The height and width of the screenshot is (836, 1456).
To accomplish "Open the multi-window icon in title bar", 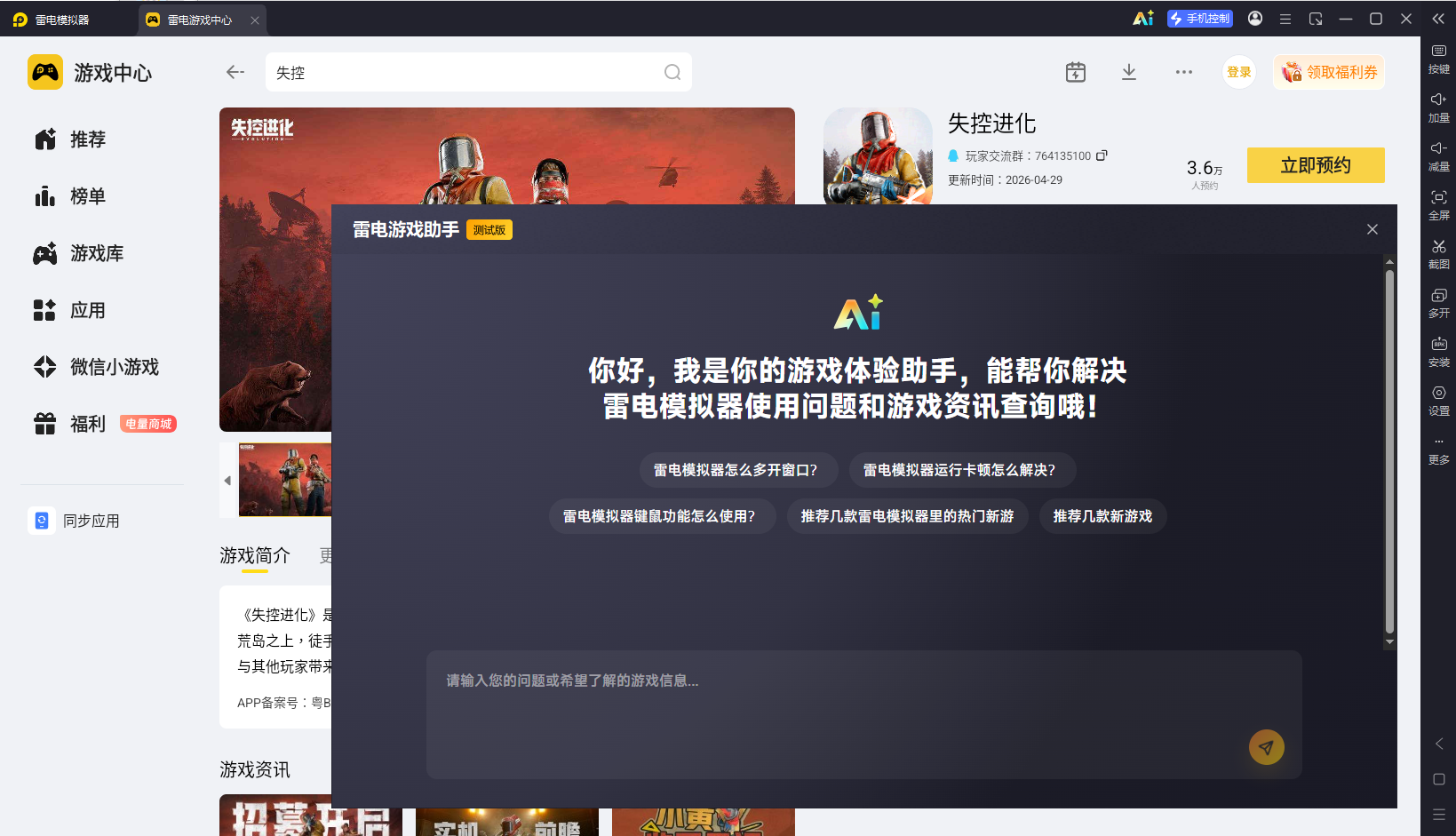I will [1316, 19].
